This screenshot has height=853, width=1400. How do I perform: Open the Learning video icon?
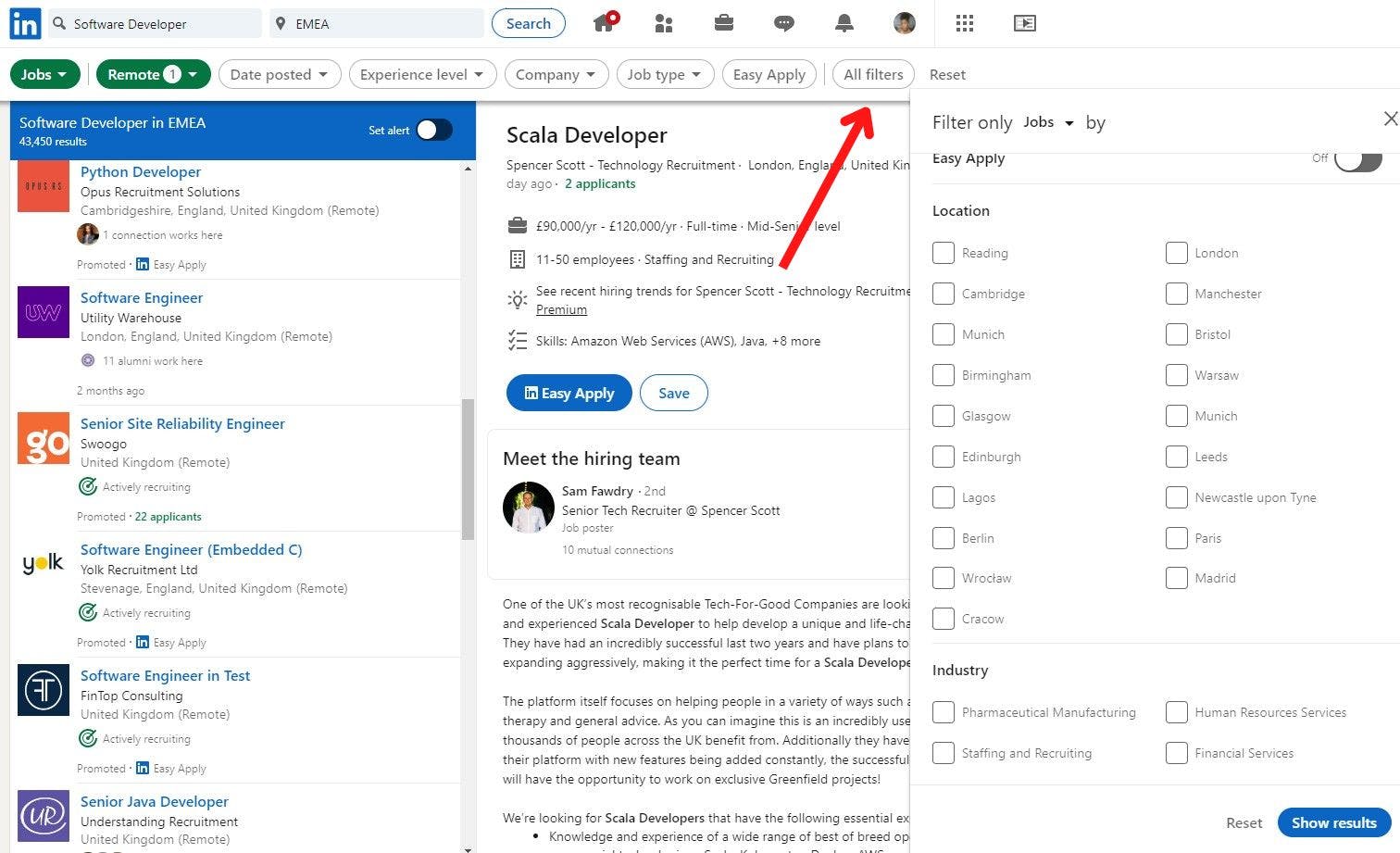pyautogui.click(x=1025, y=24)
